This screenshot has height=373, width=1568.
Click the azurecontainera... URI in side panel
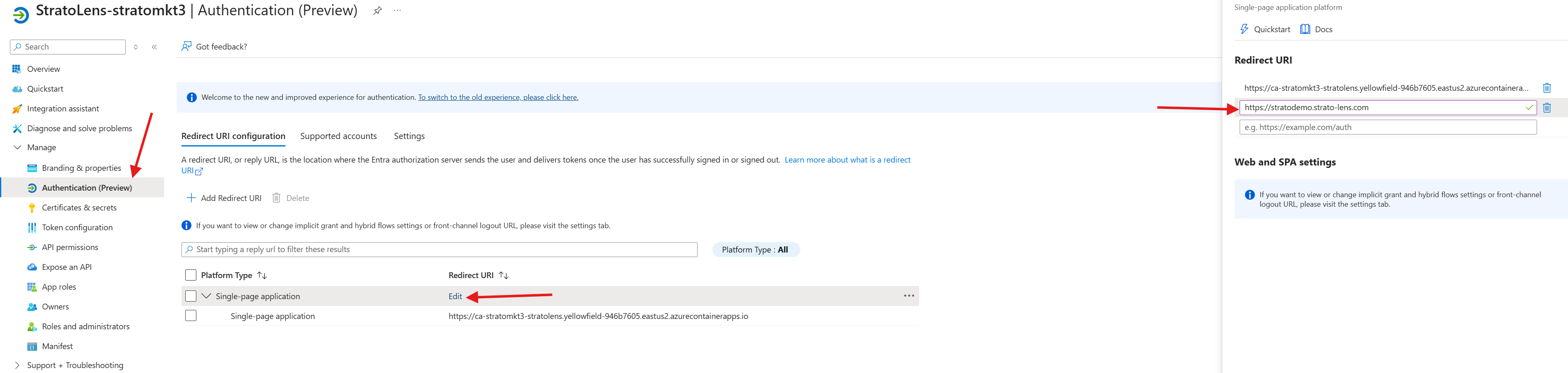[x=1386, y=88]
